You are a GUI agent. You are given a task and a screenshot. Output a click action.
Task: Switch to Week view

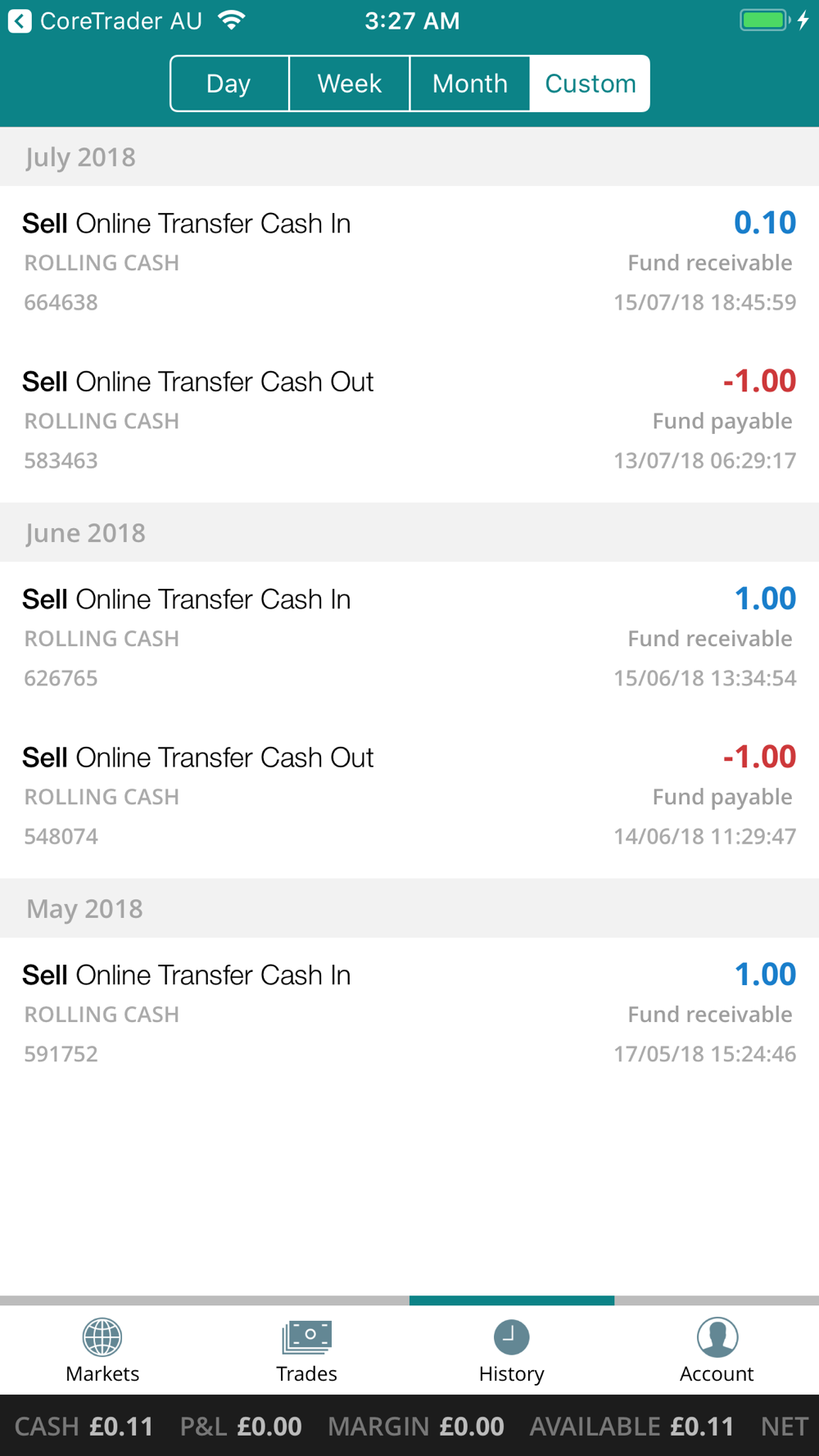pyautogui.click(x=350, y=84)
